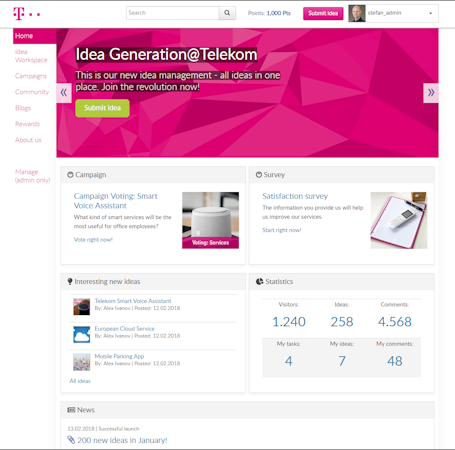Click the News panel newspaper icon

[71, 410]
